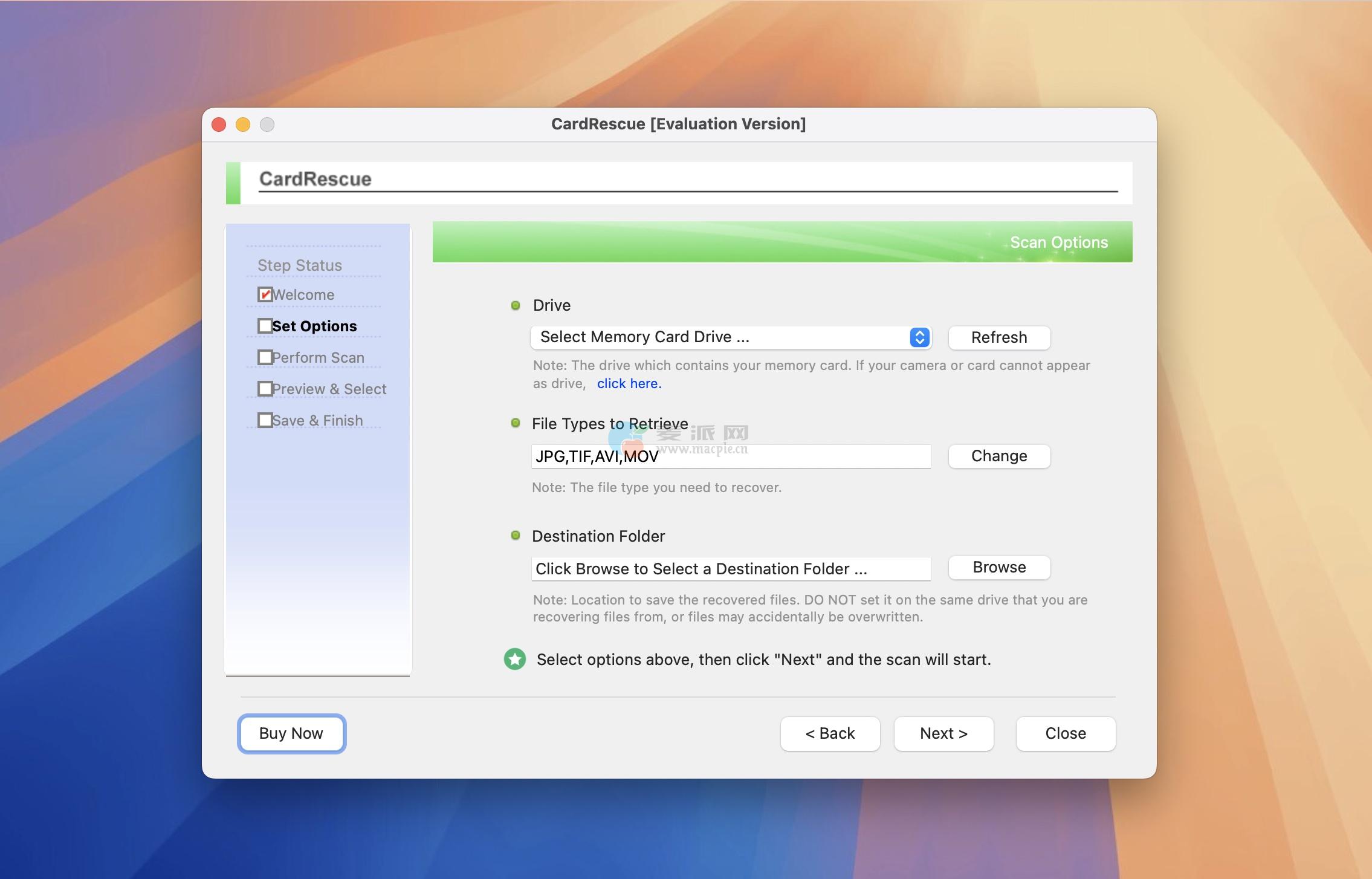The width and height of the screenshot is (1372, 879).
Task: Click the note about not overwriting recovered files
Action: [811, 608]
